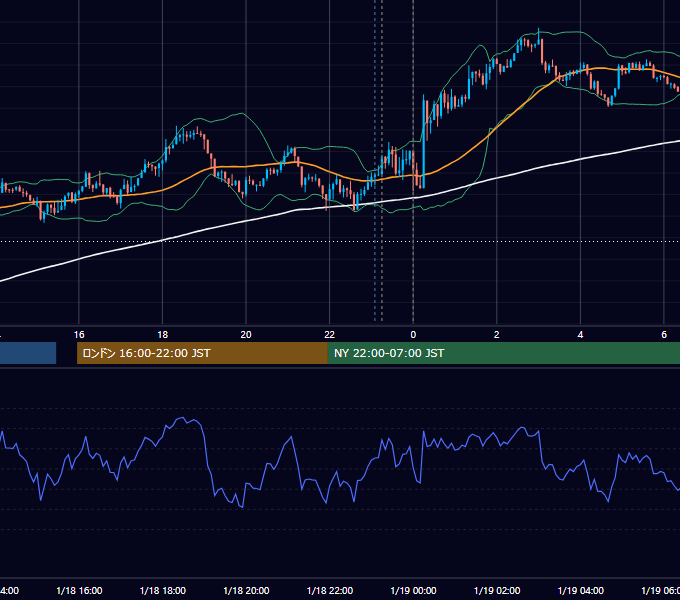Click the "18" hour label on the upper axis

click(162, 334)
